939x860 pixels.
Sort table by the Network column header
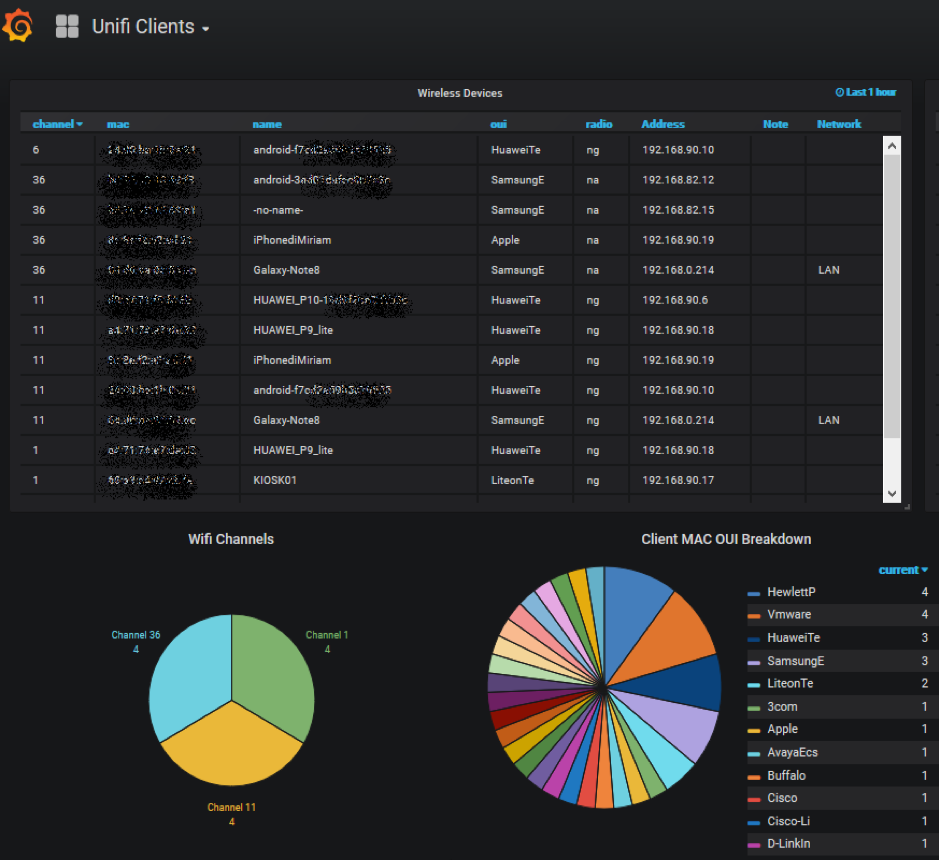pyautogui.click(x=839, y=124)
